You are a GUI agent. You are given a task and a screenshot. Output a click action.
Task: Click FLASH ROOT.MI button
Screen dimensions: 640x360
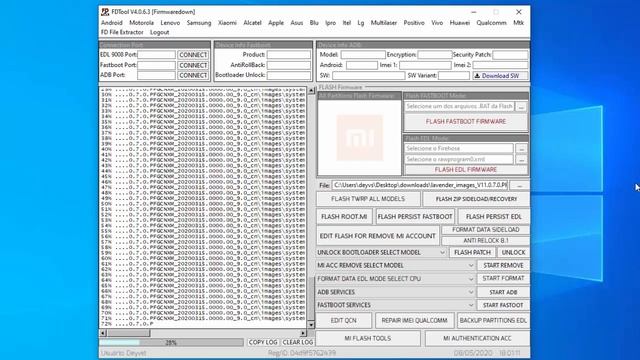coord(344,216)
